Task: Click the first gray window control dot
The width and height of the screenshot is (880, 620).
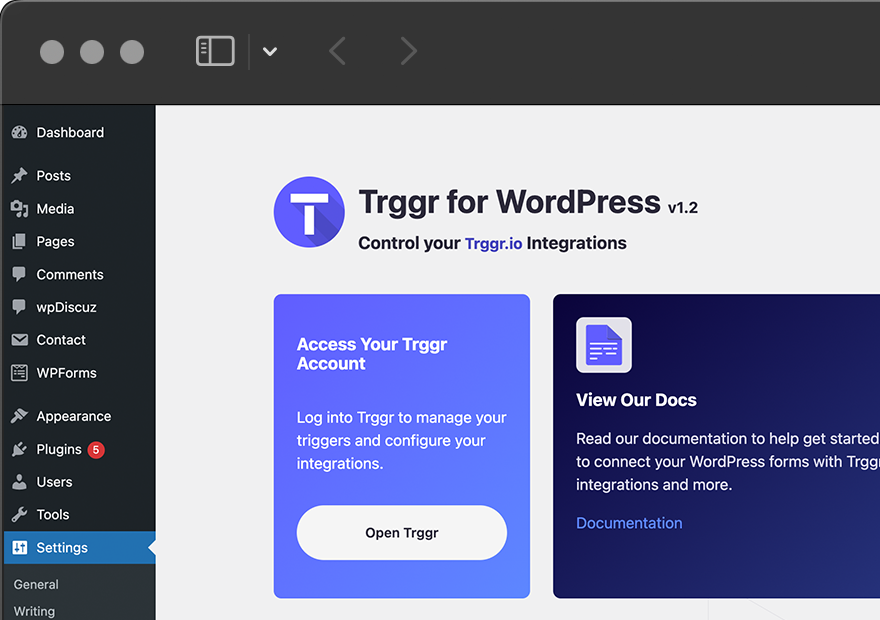Action: [52, 52]
